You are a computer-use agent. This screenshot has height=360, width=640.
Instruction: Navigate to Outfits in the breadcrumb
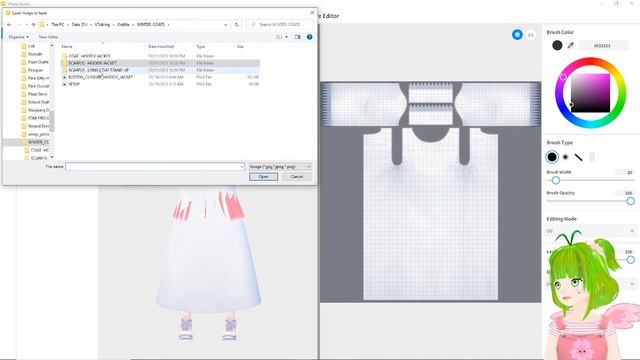[x=123, y=24]
